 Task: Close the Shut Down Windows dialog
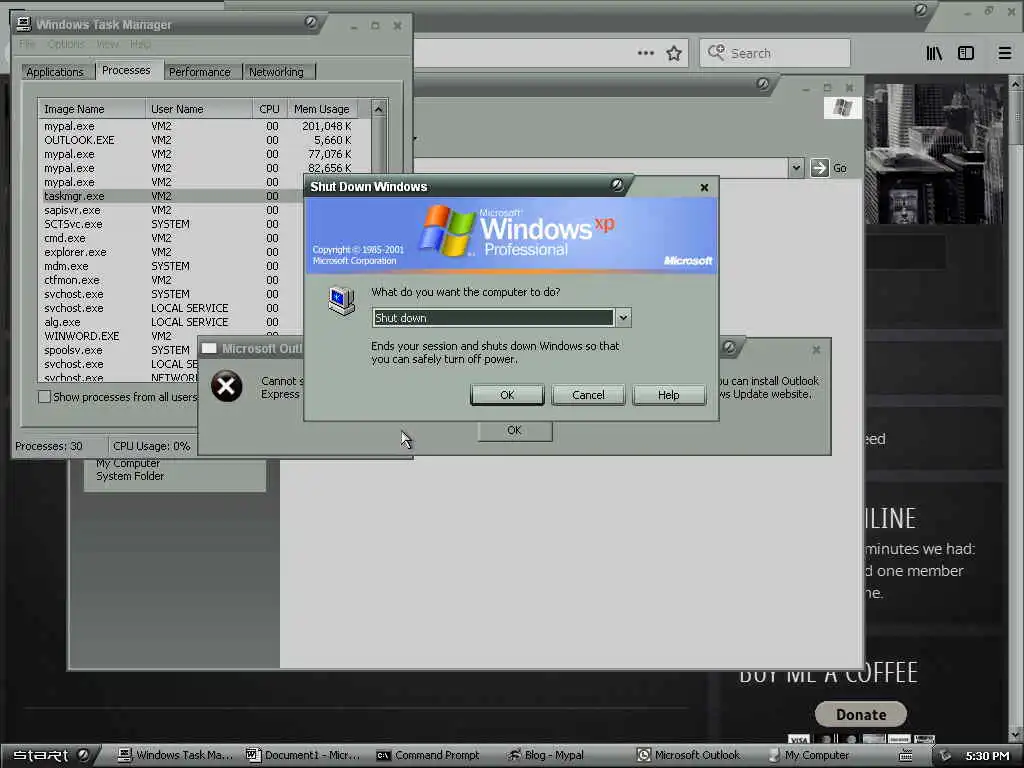(x=704, y=187)
